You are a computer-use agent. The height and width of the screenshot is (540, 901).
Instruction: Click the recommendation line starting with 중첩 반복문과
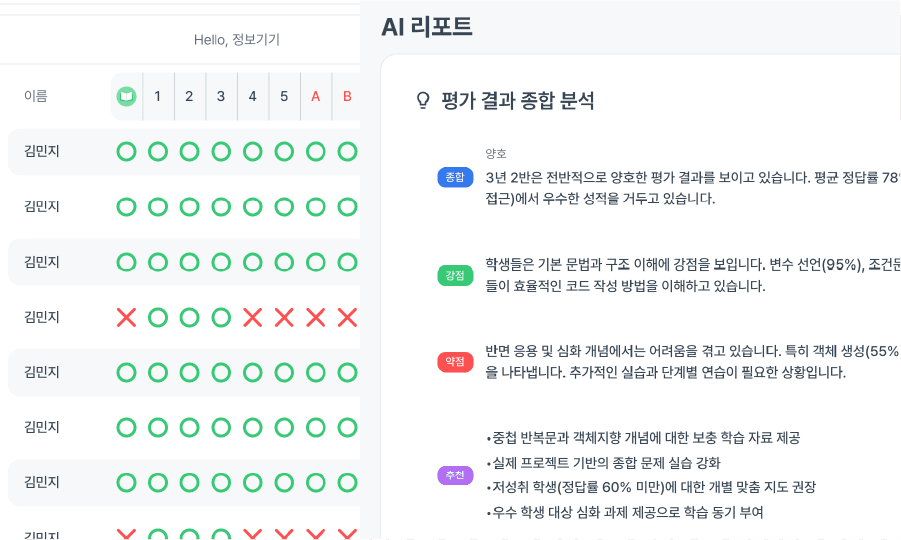click(643, 438)
